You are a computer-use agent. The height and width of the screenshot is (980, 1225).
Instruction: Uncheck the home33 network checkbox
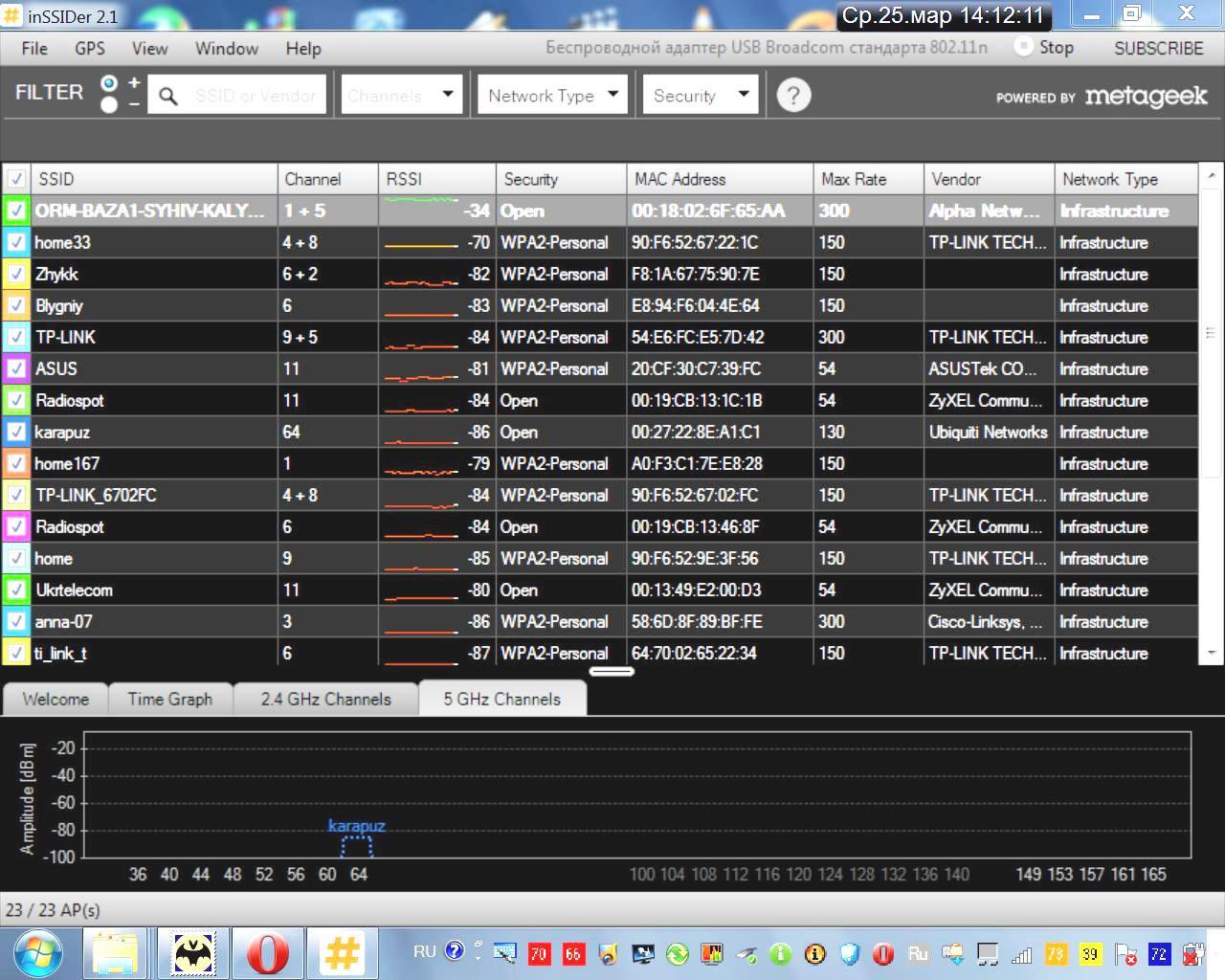click(16, 242)
